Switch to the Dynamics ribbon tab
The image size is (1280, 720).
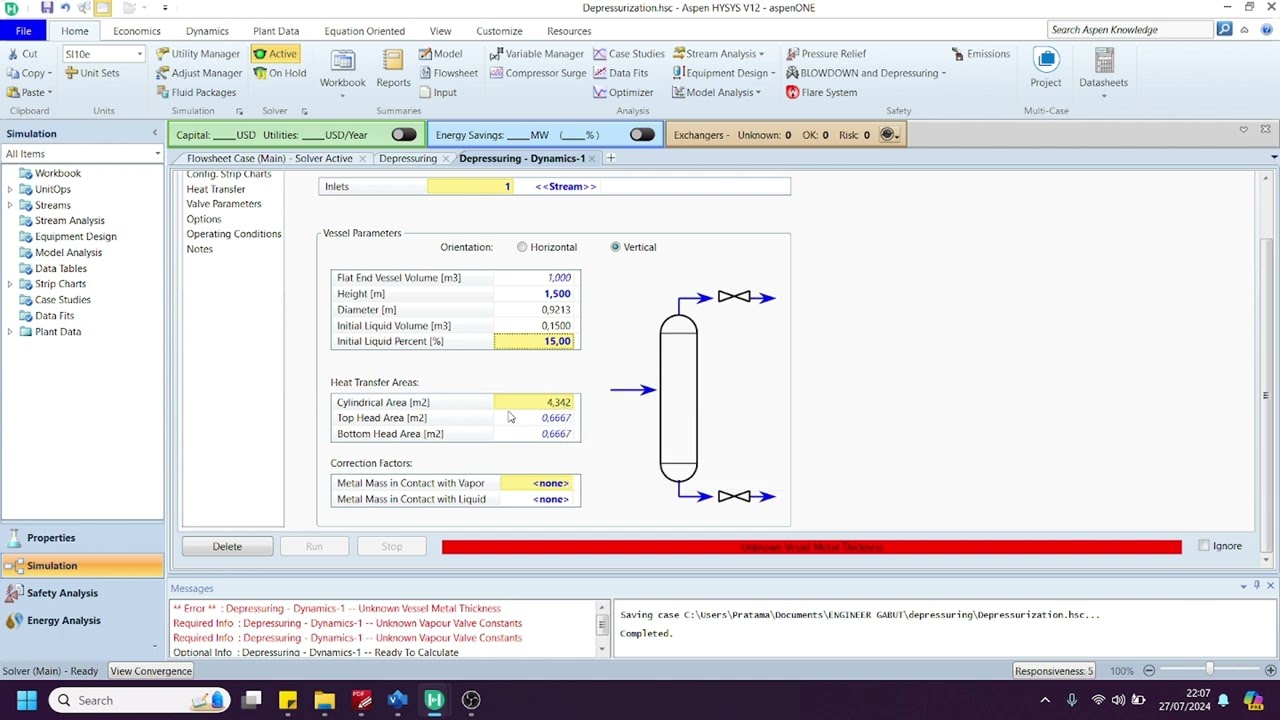tap(207, 31)
